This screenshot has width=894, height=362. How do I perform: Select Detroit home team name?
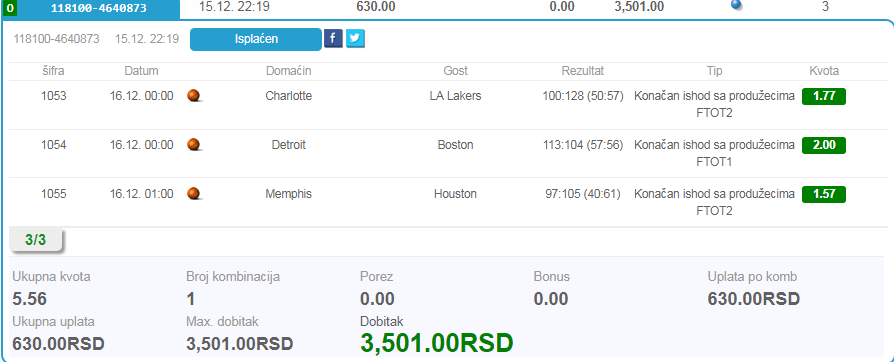[x=288, y=145]
